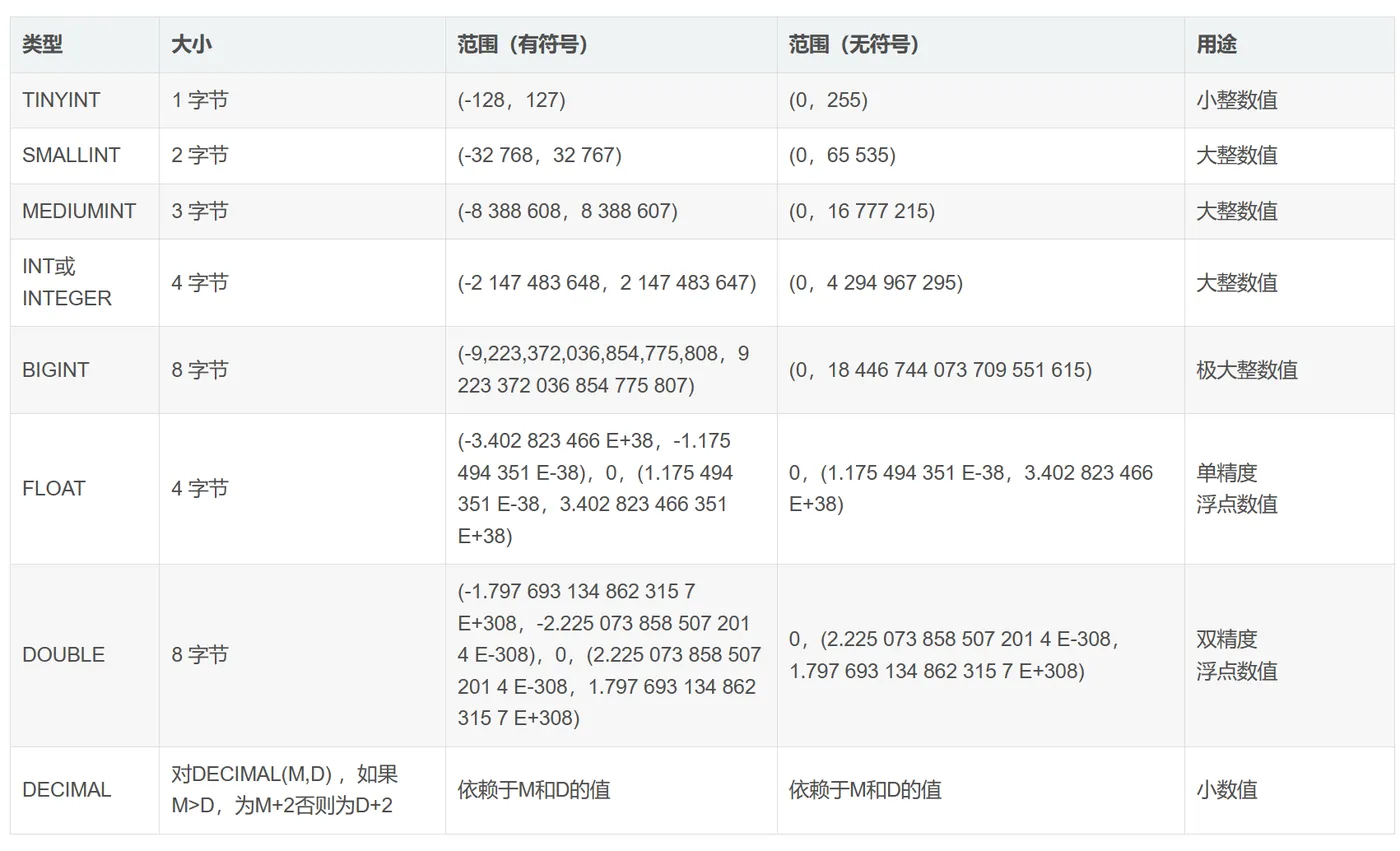Screen dimensions: 1400x851
Task: Click the (-128，127) signed range cell
Action: pyautogui.click(x=511, y=100)
